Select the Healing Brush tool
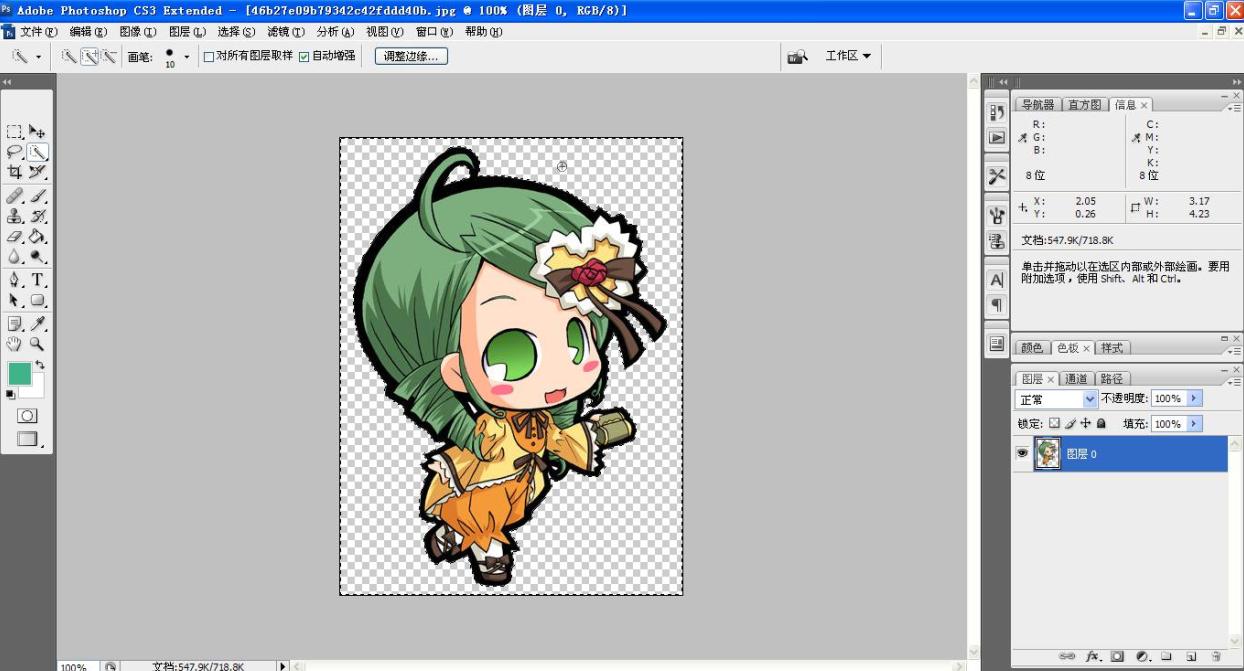 tap(14, 196)
